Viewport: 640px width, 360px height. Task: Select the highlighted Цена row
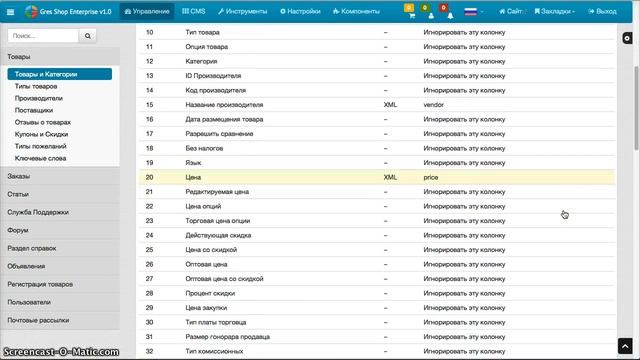(x=376, y=177)
